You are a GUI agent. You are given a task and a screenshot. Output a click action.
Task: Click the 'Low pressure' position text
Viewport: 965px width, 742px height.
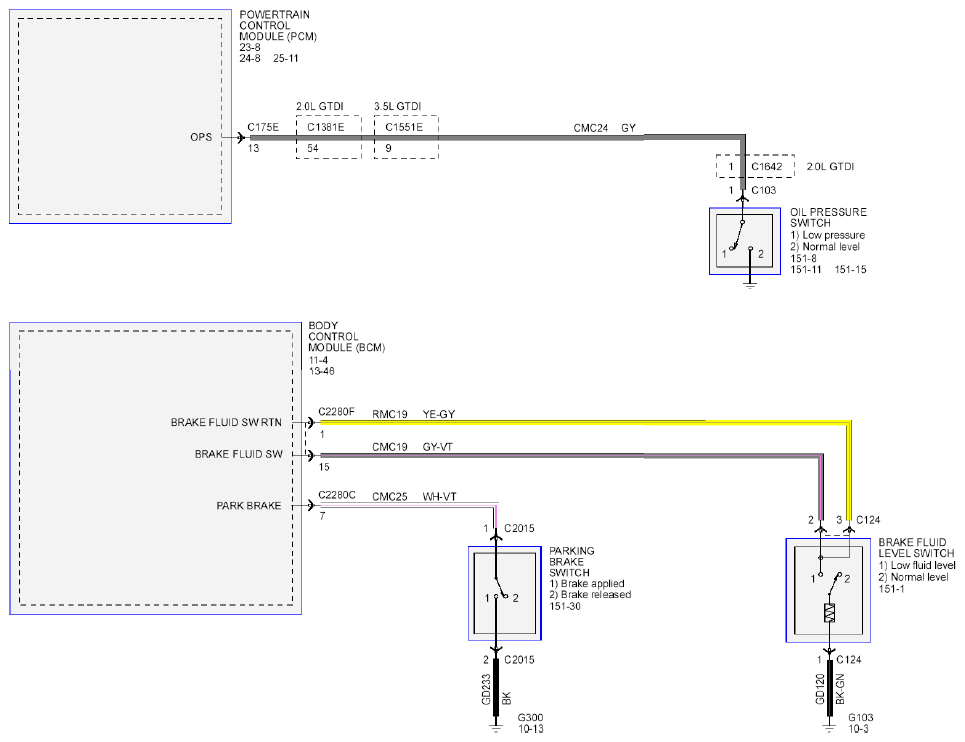(x=827, y=235)
